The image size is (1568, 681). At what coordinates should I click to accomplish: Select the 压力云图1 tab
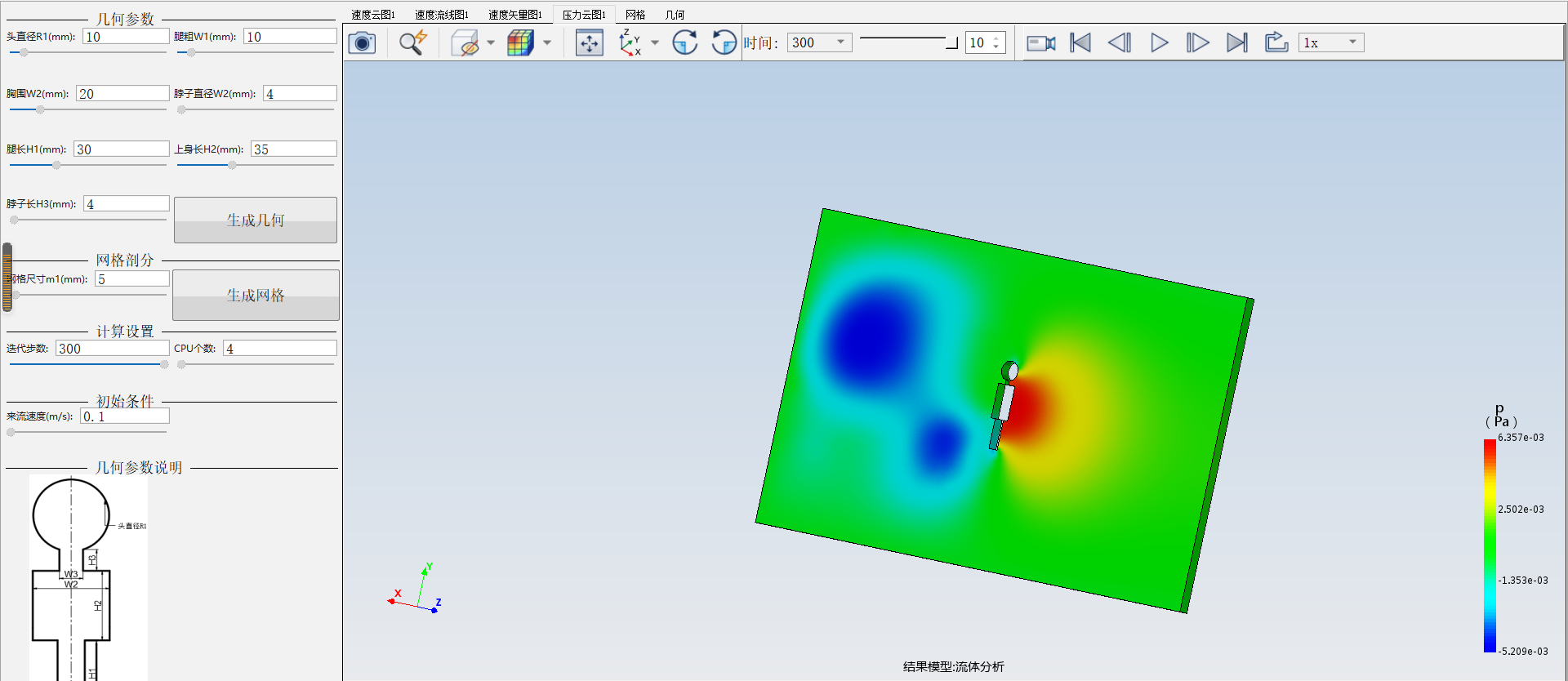click(584, 15)
